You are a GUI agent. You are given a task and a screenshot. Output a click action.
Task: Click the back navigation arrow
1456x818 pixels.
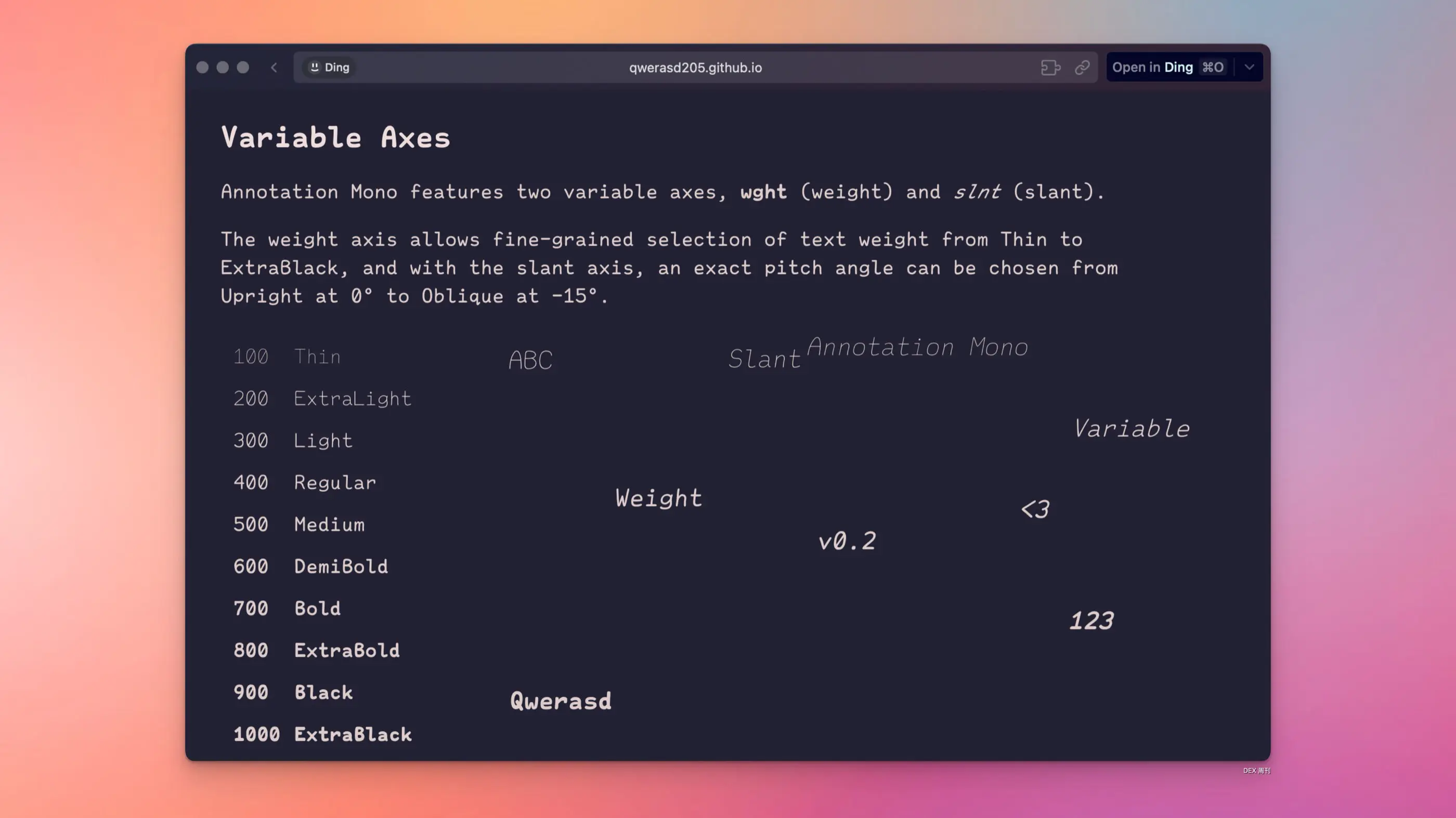[274, 68]
